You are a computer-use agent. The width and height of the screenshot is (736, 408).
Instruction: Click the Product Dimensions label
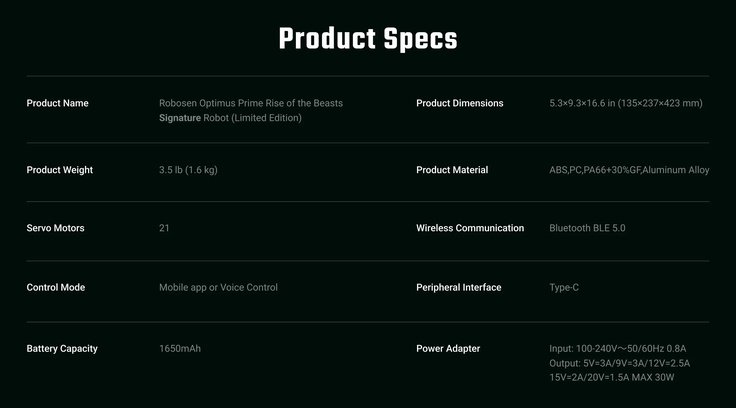[460, 103]
